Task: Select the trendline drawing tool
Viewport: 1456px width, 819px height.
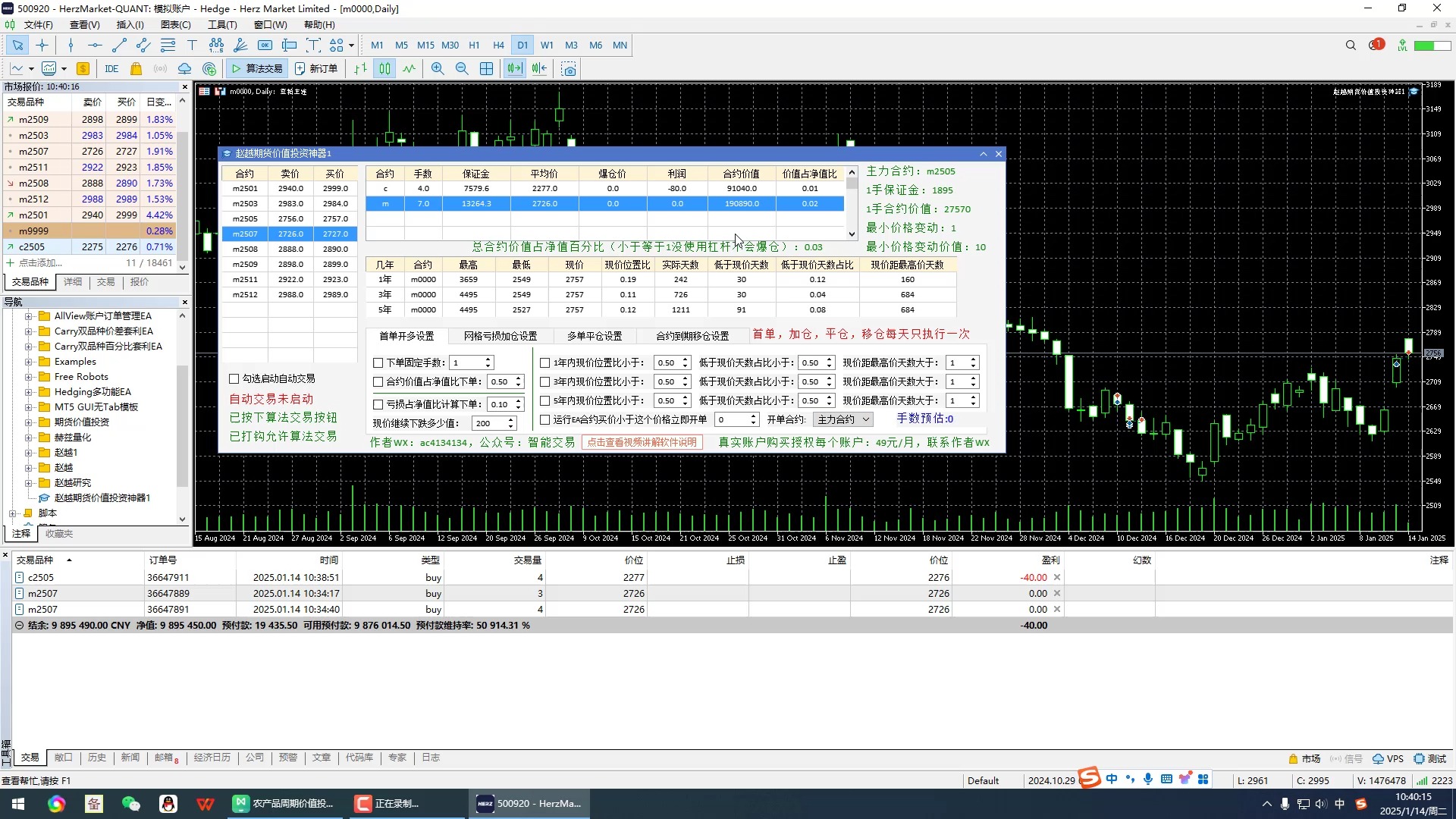Action: [118, 45]
